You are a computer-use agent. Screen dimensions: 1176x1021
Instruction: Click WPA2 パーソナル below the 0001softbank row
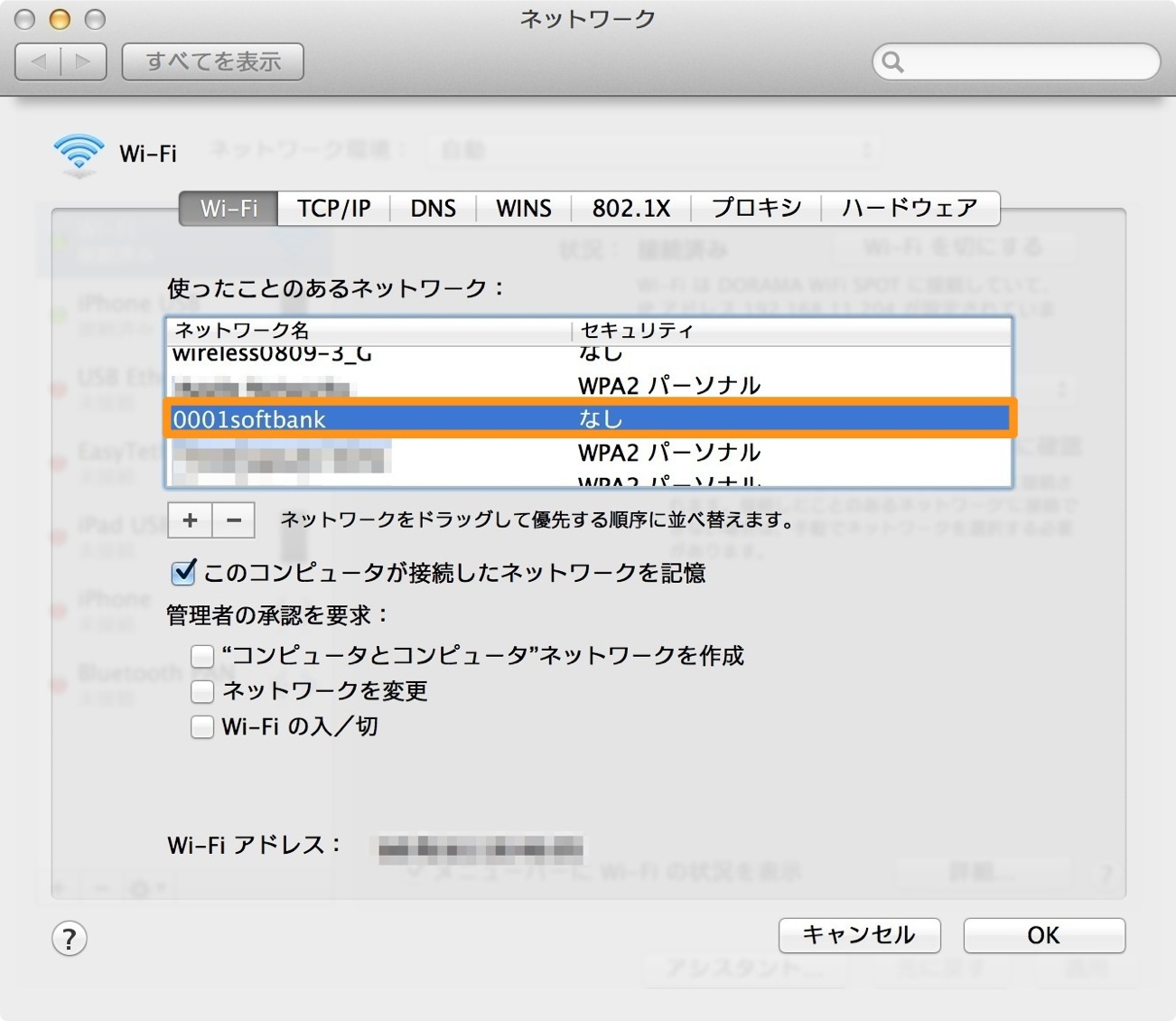(x=669, y=452)
